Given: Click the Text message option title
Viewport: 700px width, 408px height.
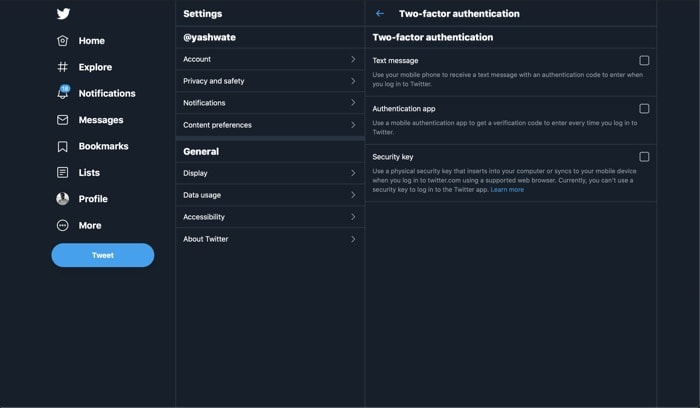Looking at the screenshot, I should click(x=395, y=60).
